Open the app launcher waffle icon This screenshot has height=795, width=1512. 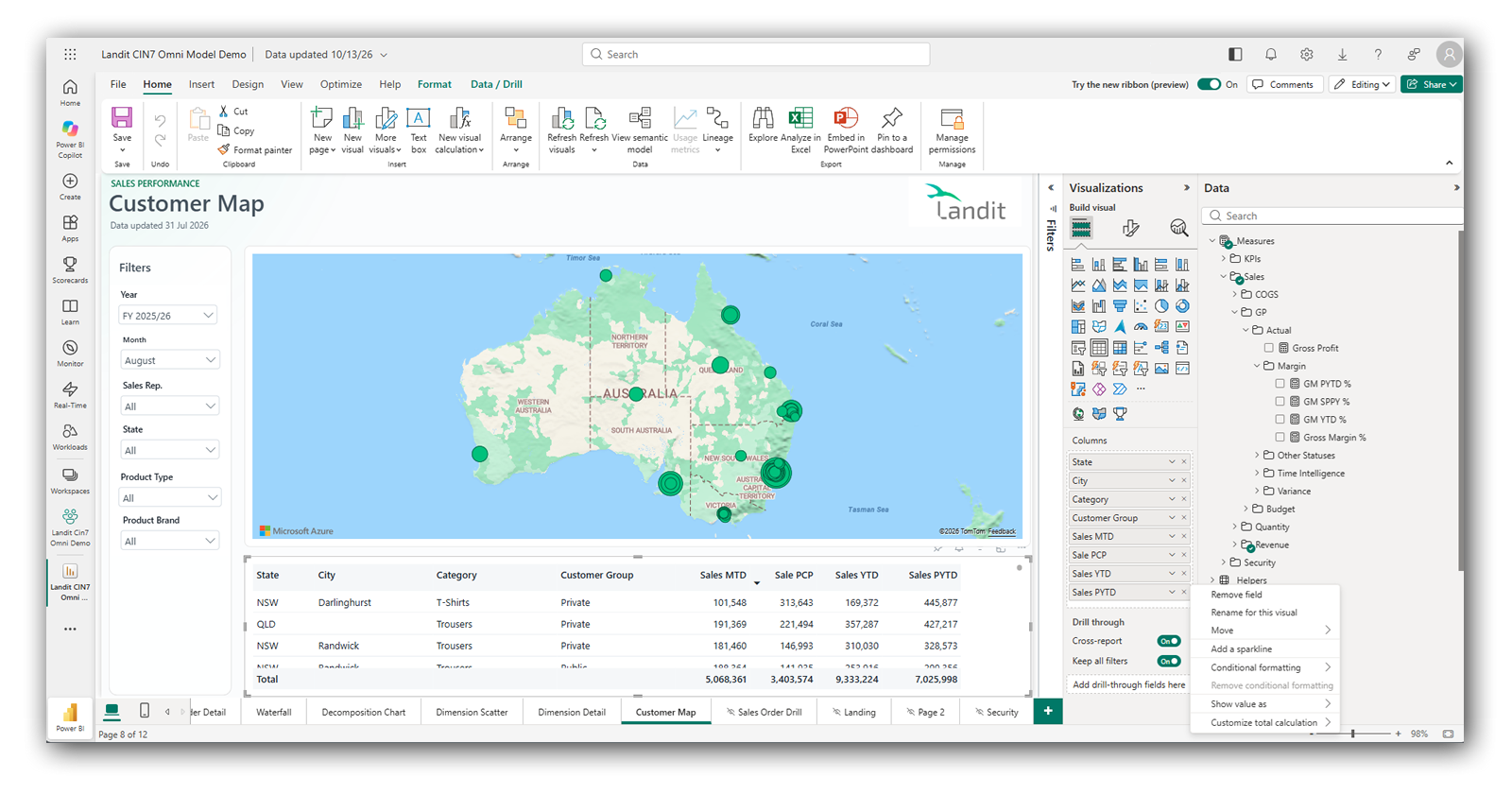[x=70, y=55]
